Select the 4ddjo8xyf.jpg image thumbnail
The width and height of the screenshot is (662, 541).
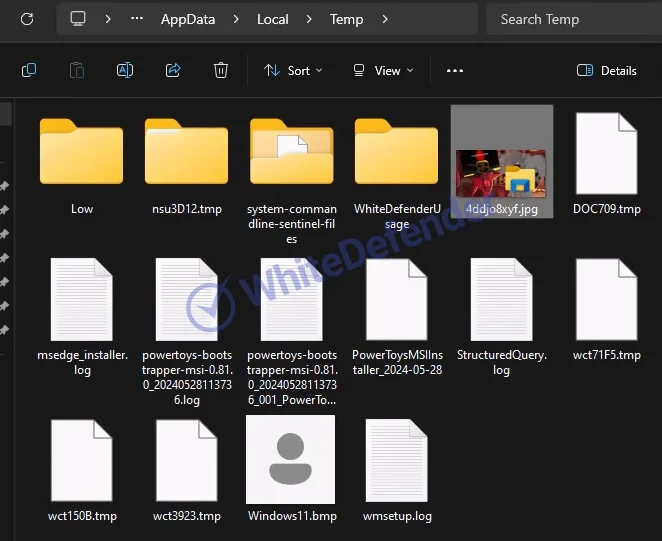501,165
